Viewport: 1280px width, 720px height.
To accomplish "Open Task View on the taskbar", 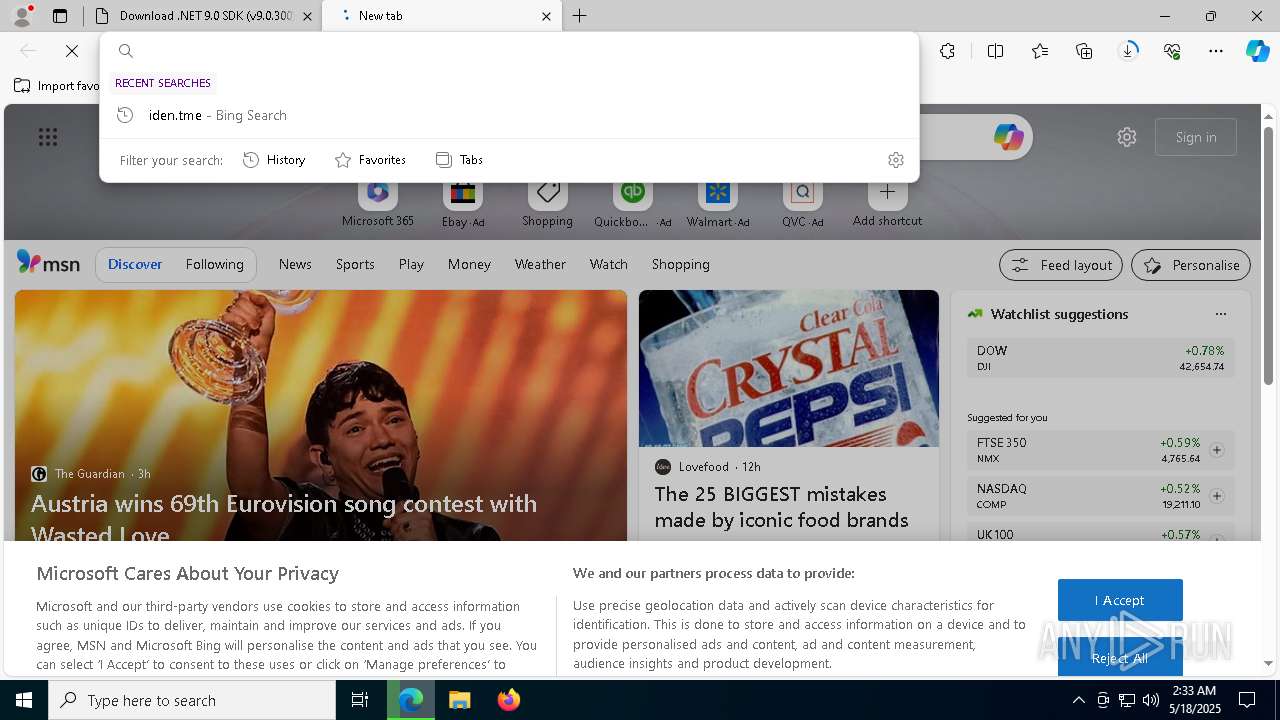I will [x=360, y=700].
